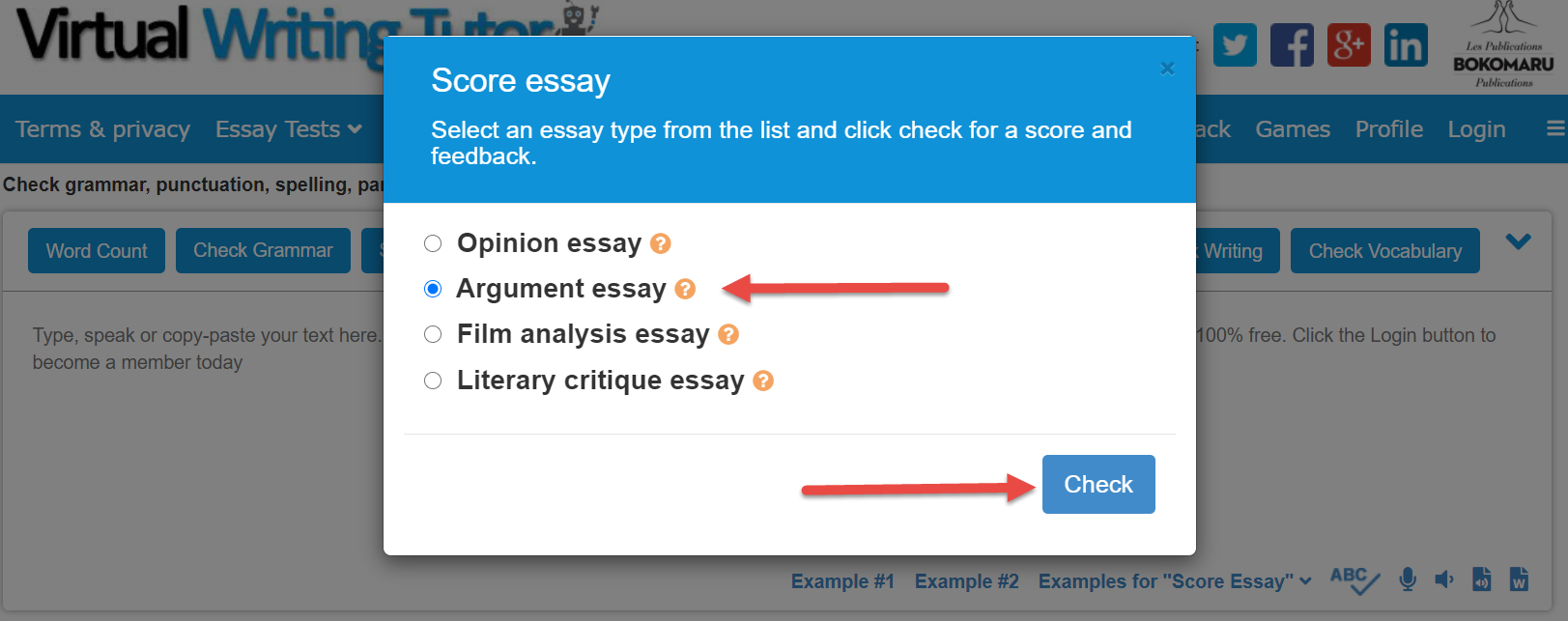Close the Score essay dialog with the X

tap(1167, 69)
